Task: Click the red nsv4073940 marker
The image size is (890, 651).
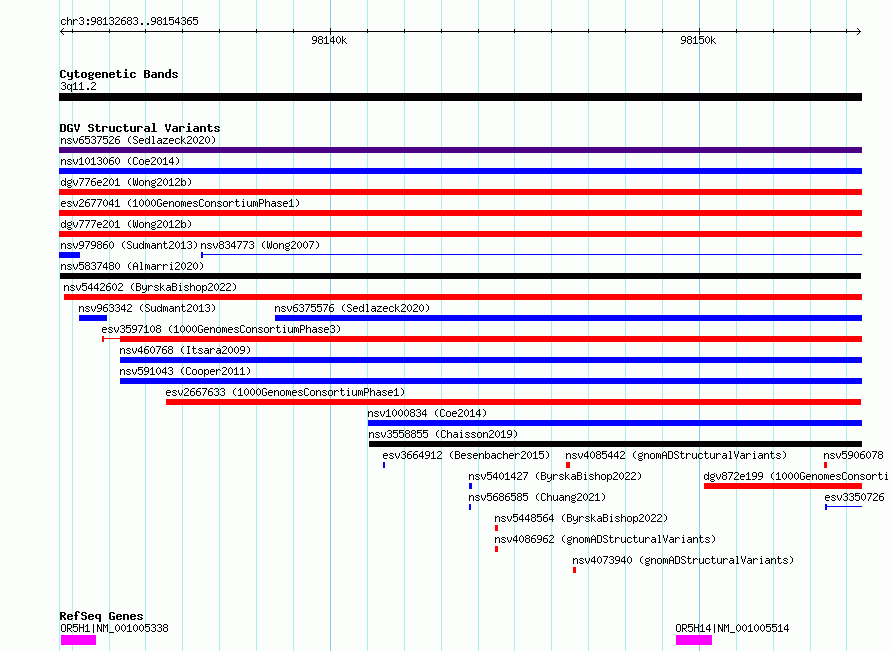Action: click(x=574, y=570)
